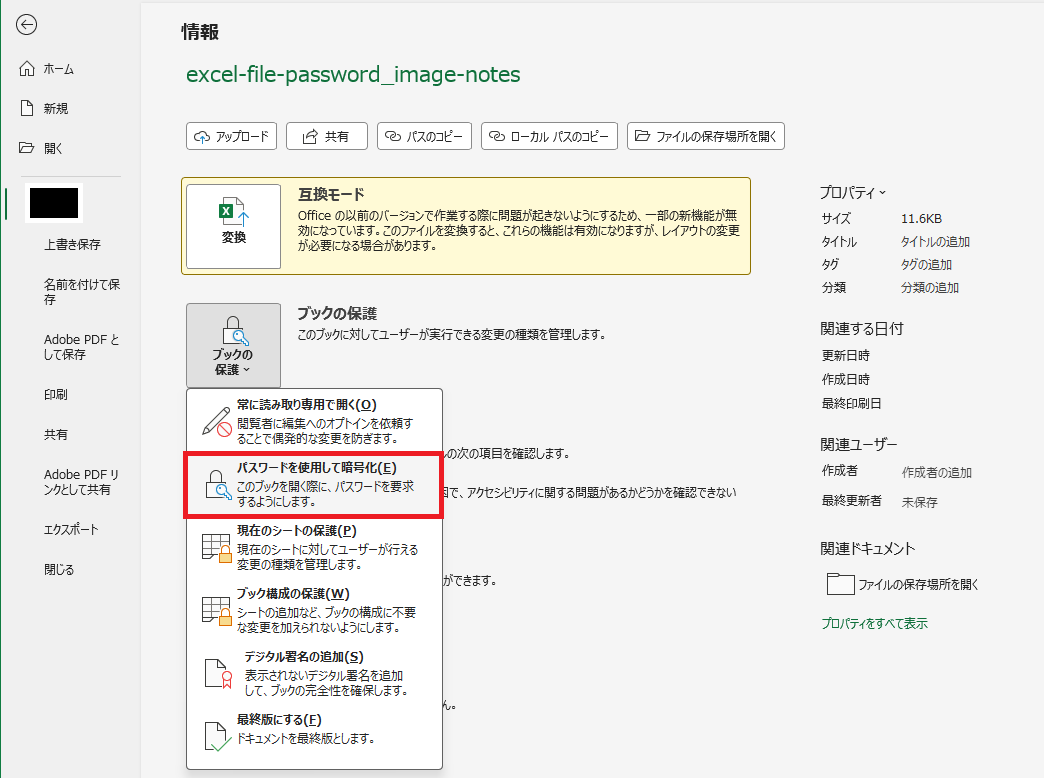Click the タグの追加 field
Screen dimensions: 1044x778
(x=926, y=264)
